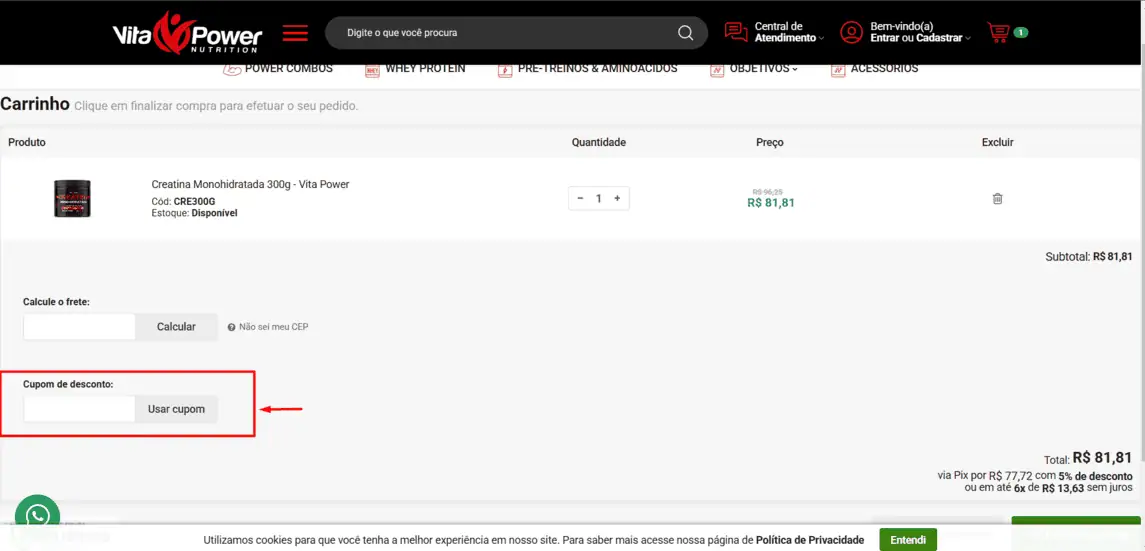Open Pré-Treinos & Aminoácidos category
1145x551 pixels.
tap(597, 69)
